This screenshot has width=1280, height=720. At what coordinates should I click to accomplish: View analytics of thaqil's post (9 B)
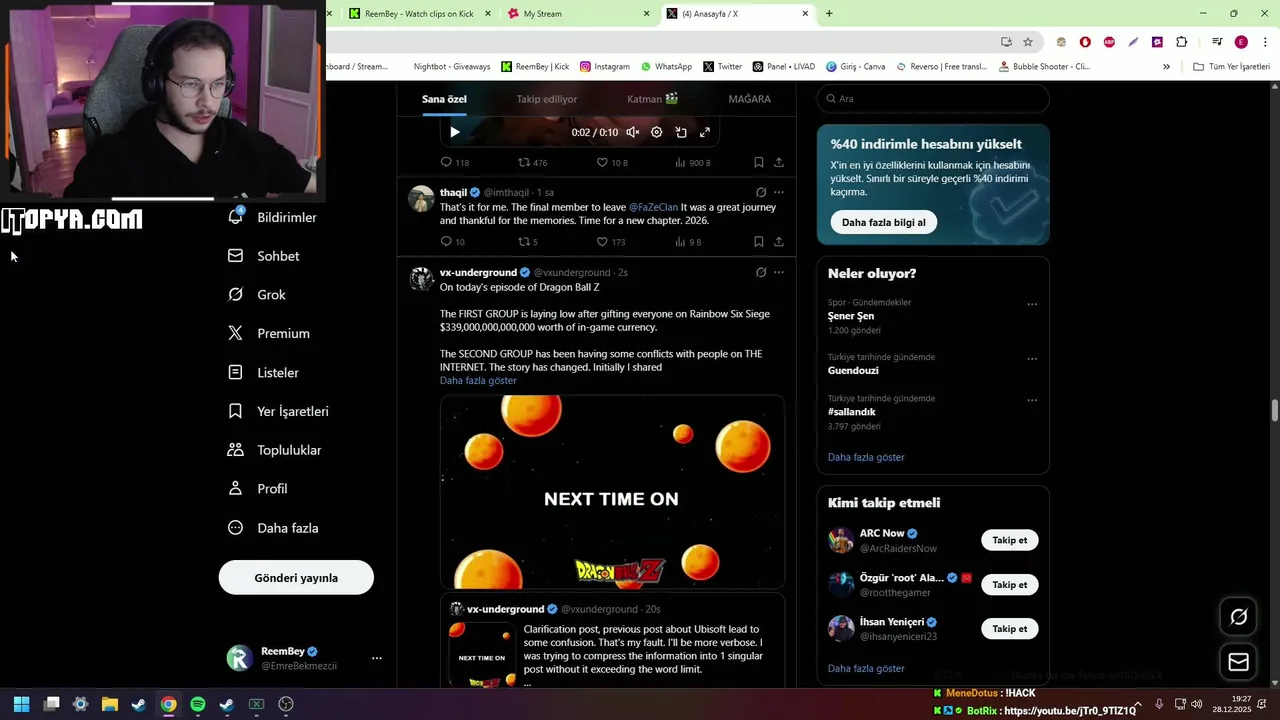688,242
